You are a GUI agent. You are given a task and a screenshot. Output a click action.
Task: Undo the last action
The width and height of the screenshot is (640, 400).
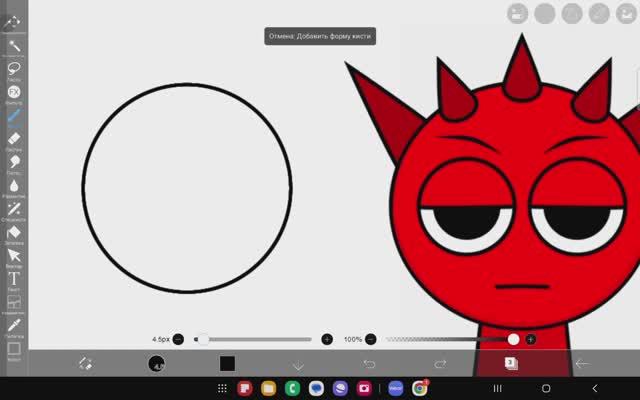[369, 364]
